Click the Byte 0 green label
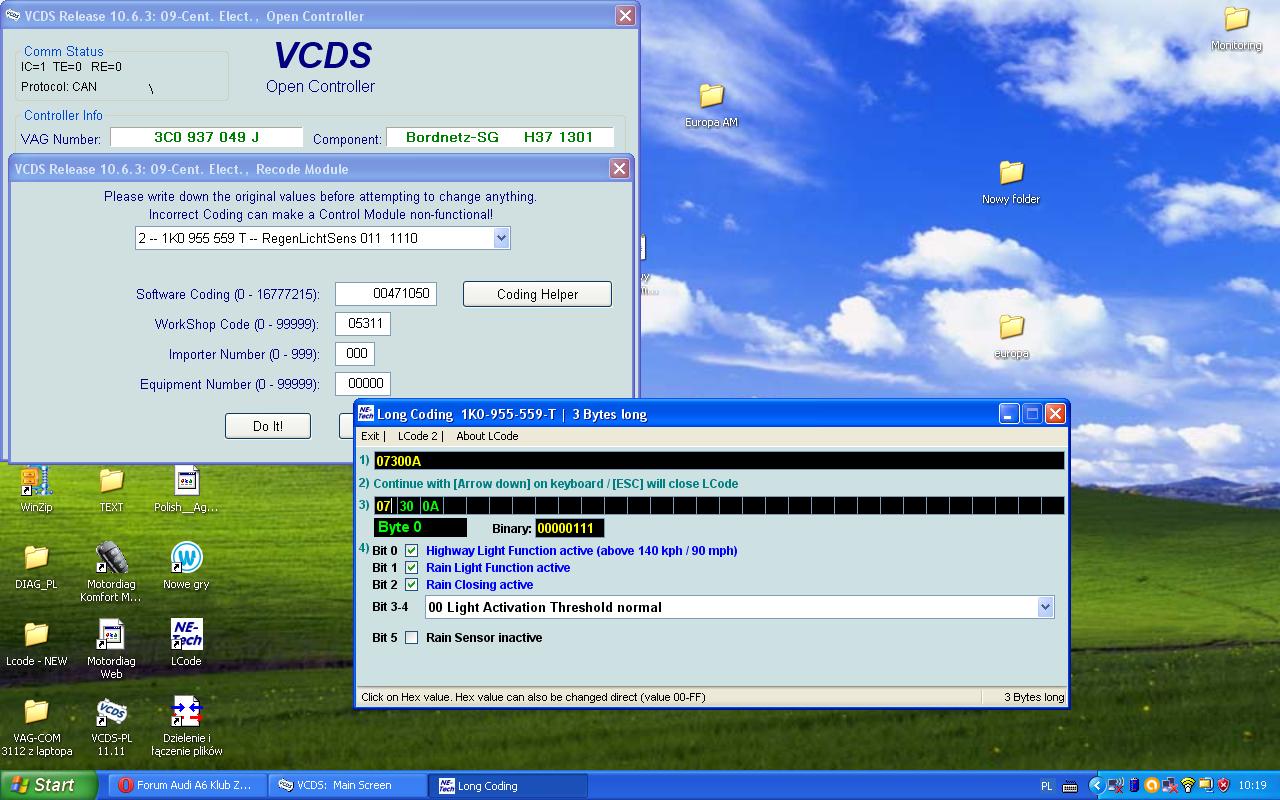 420,527
